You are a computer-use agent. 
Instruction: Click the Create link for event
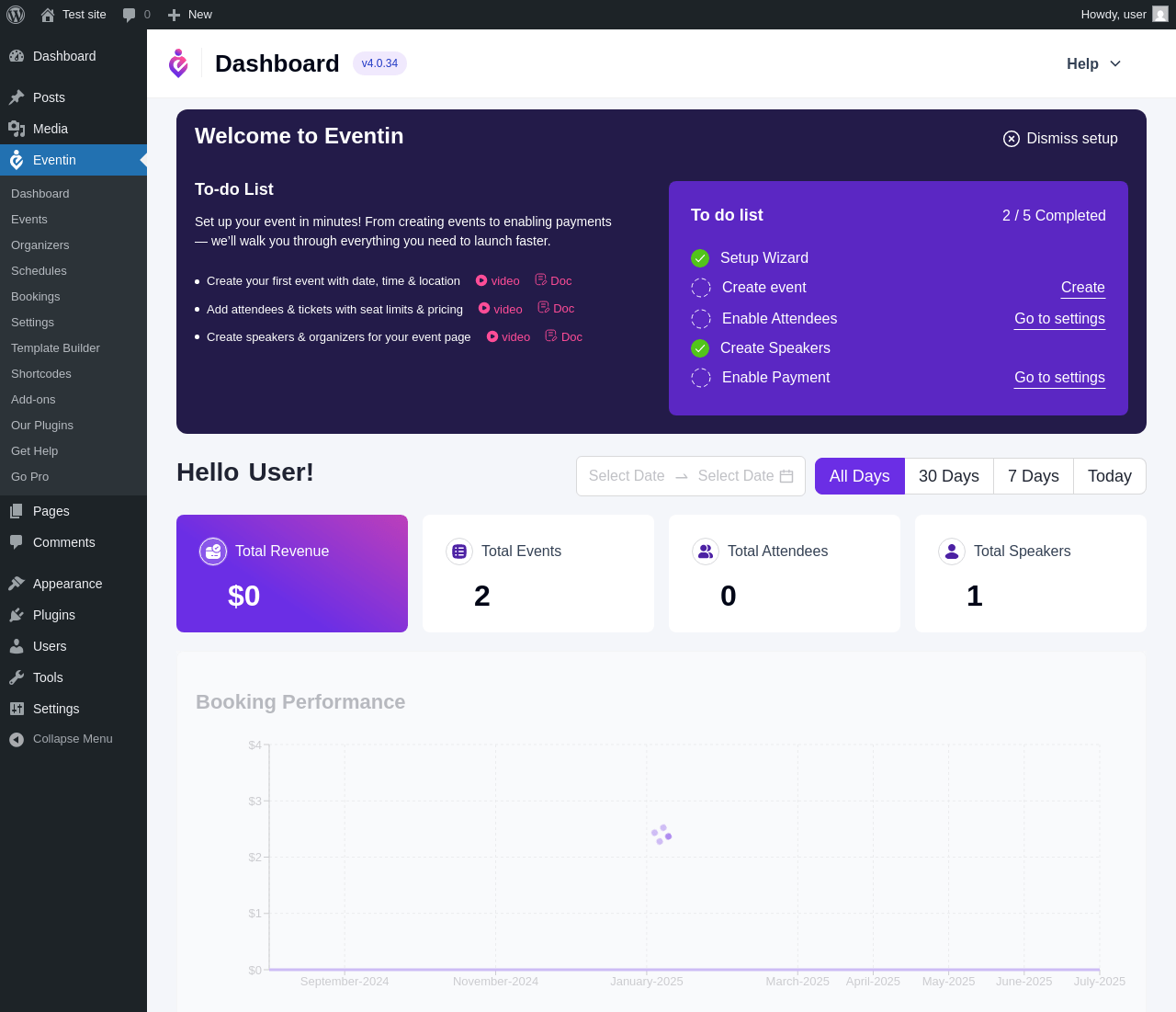tap(1083, 288)
